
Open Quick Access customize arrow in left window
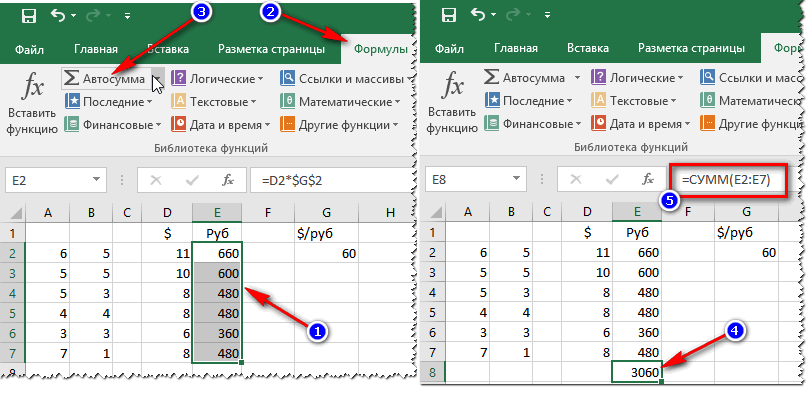(x=128, y=16)
